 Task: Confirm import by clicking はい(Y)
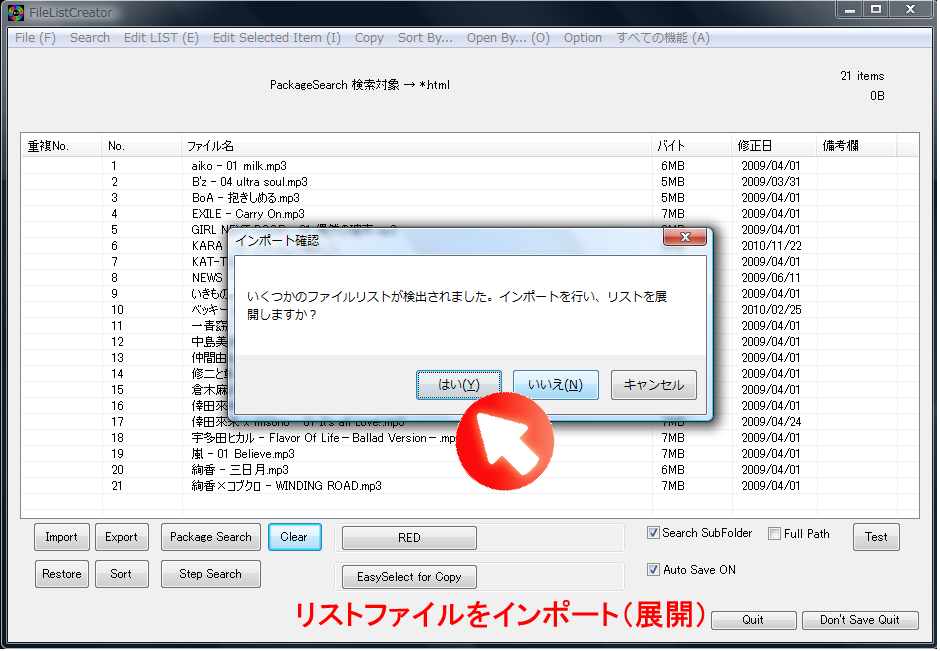(x=459, y=384)
